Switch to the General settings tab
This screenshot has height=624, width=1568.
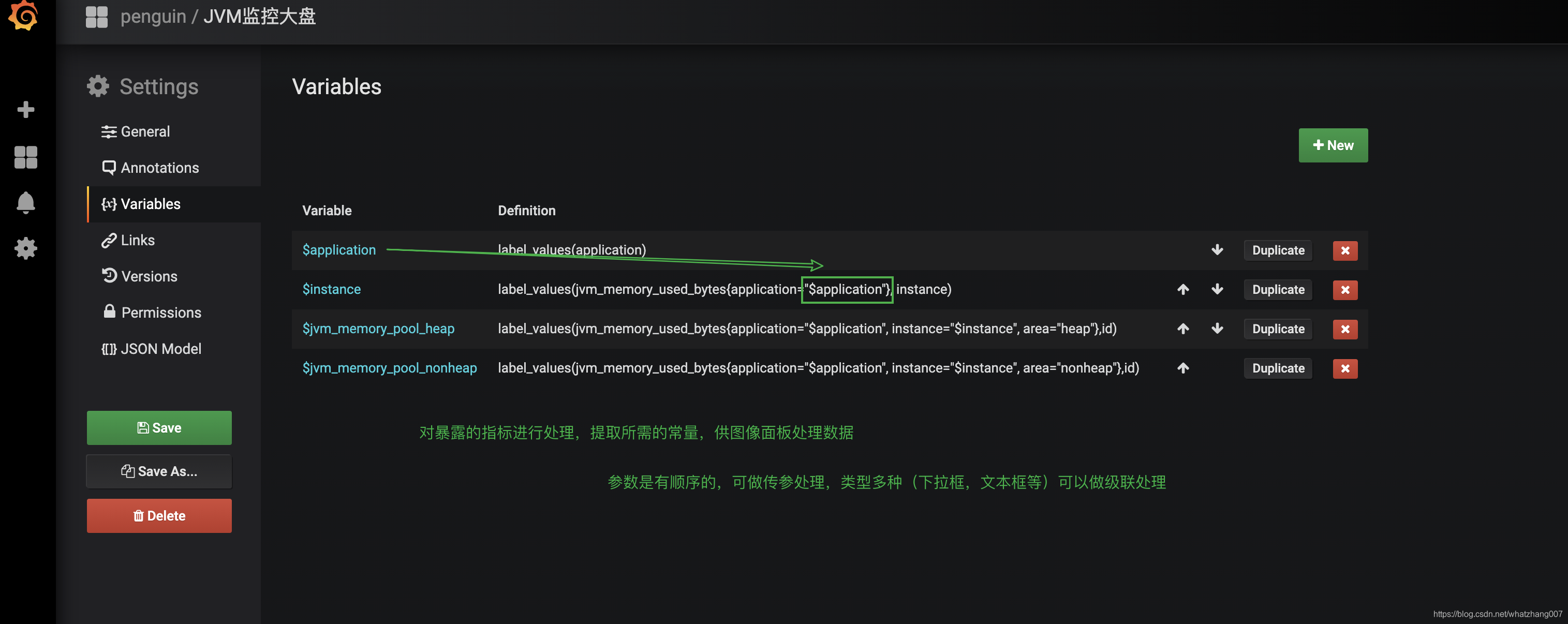[x=145, y=131]
